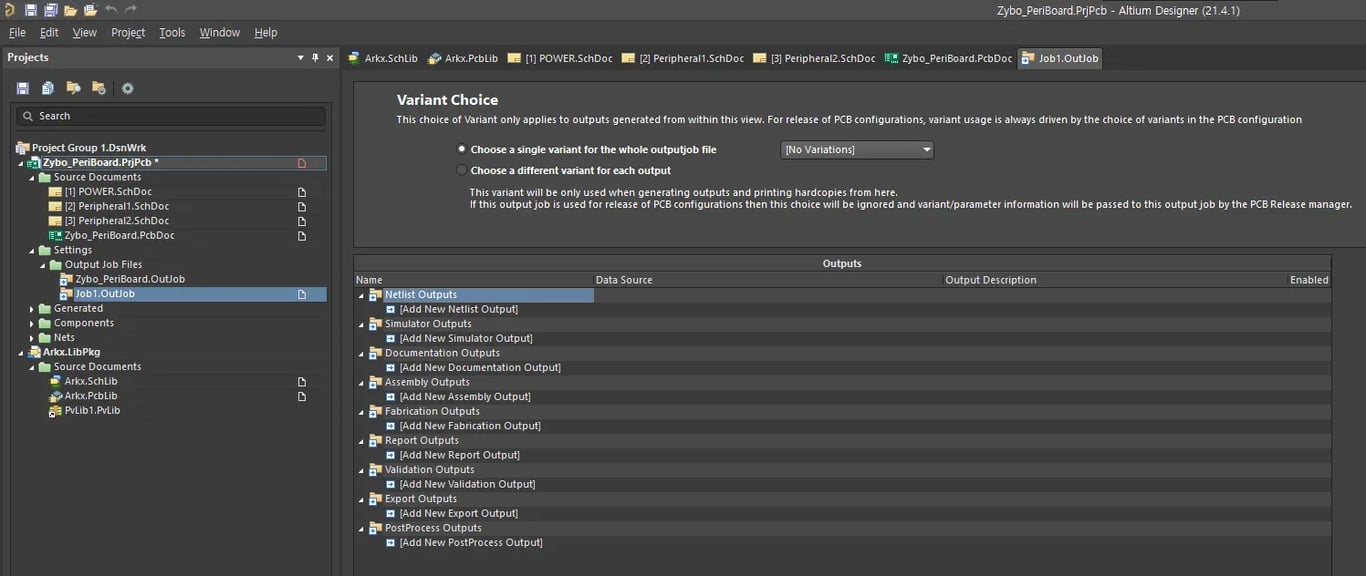Expand the Nets folder

click(32, 338)
